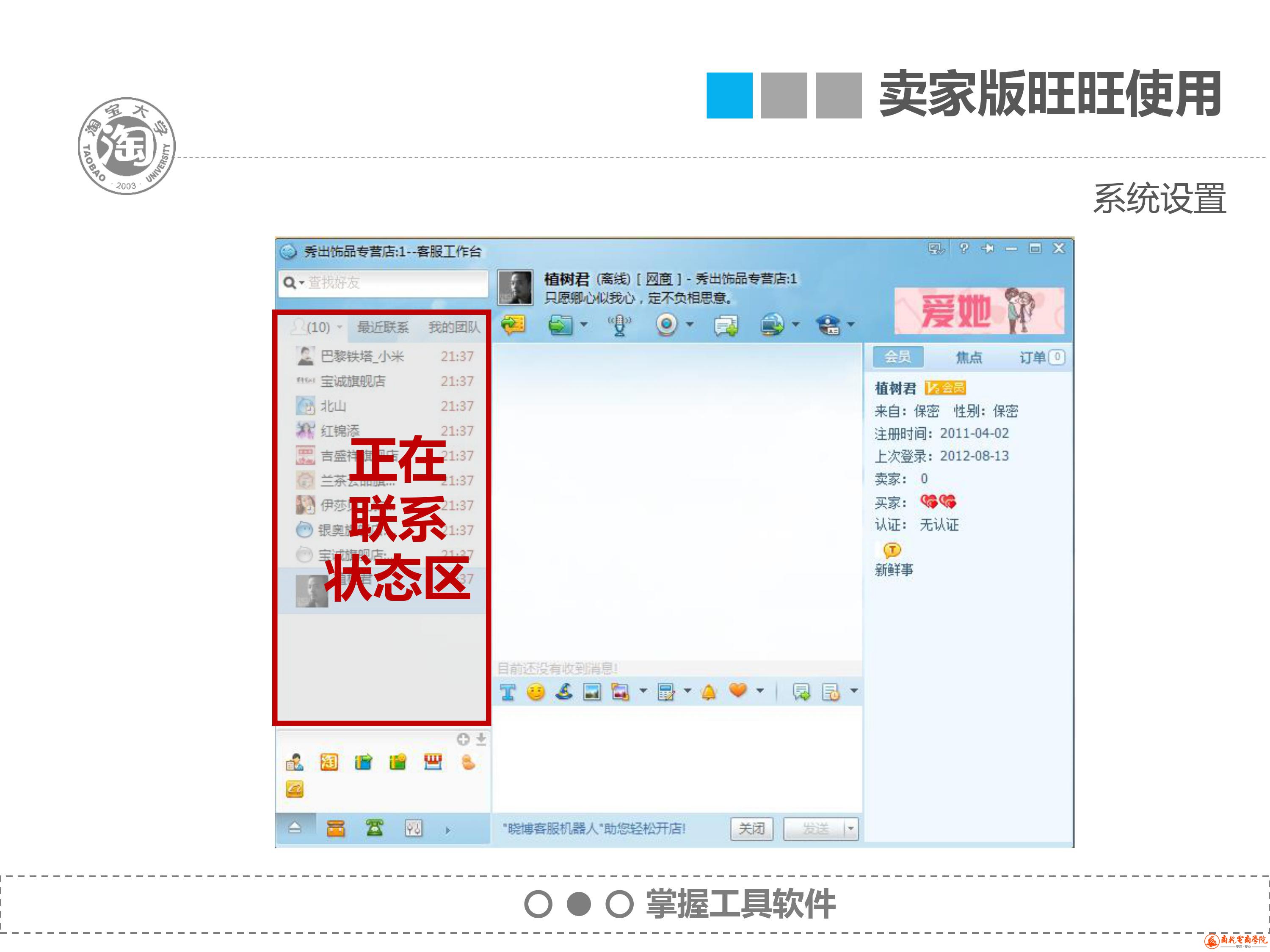
Task: Expand the calculator notepad dropdown arrow
Action: click(687, 691)
